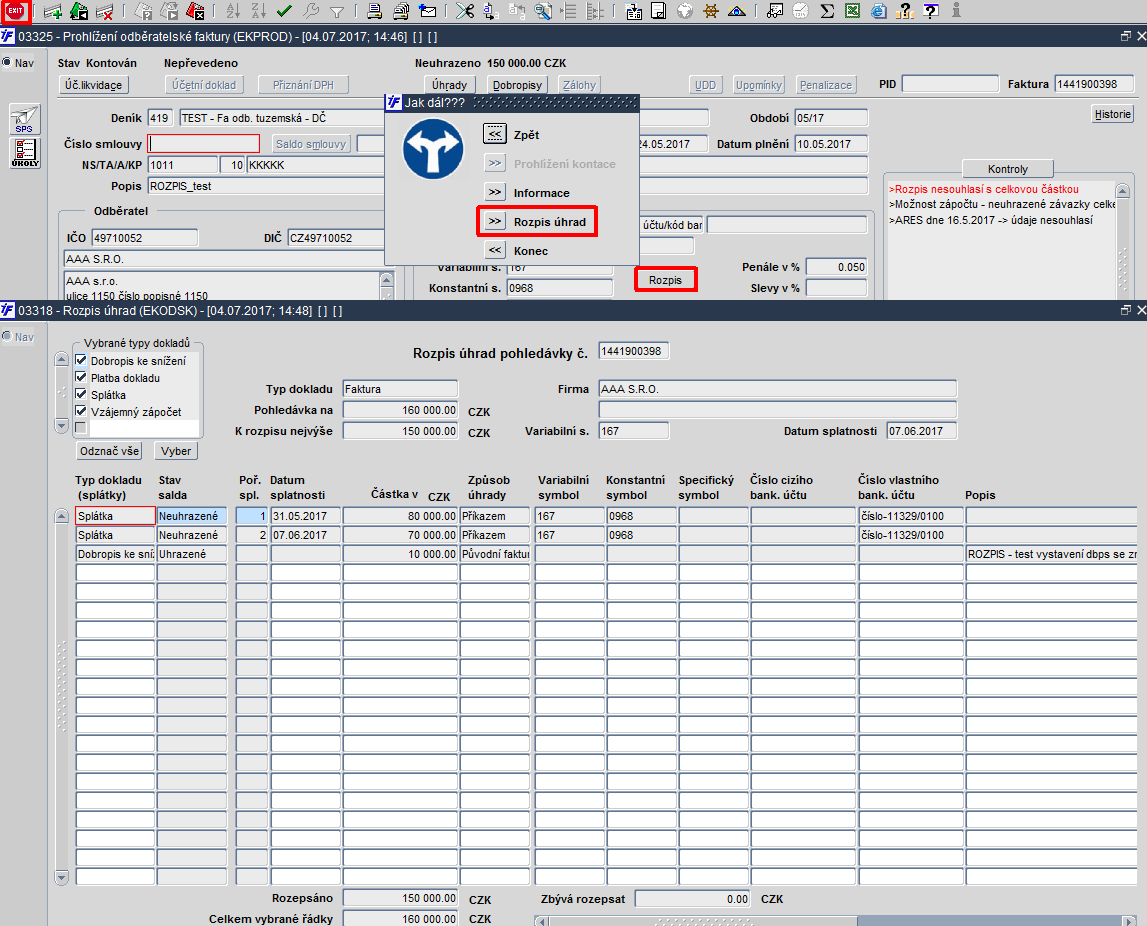Click the 'Úč.likvidace' button
1147x926 pixels.
click(x=94, y=85)
